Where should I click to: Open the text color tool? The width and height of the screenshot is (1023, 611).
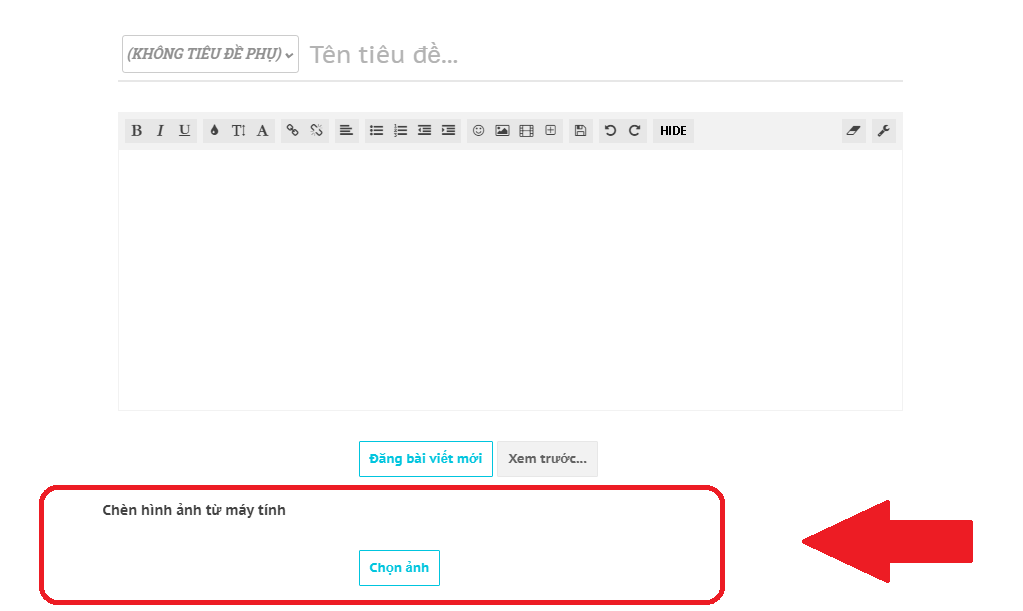[212, 130]
